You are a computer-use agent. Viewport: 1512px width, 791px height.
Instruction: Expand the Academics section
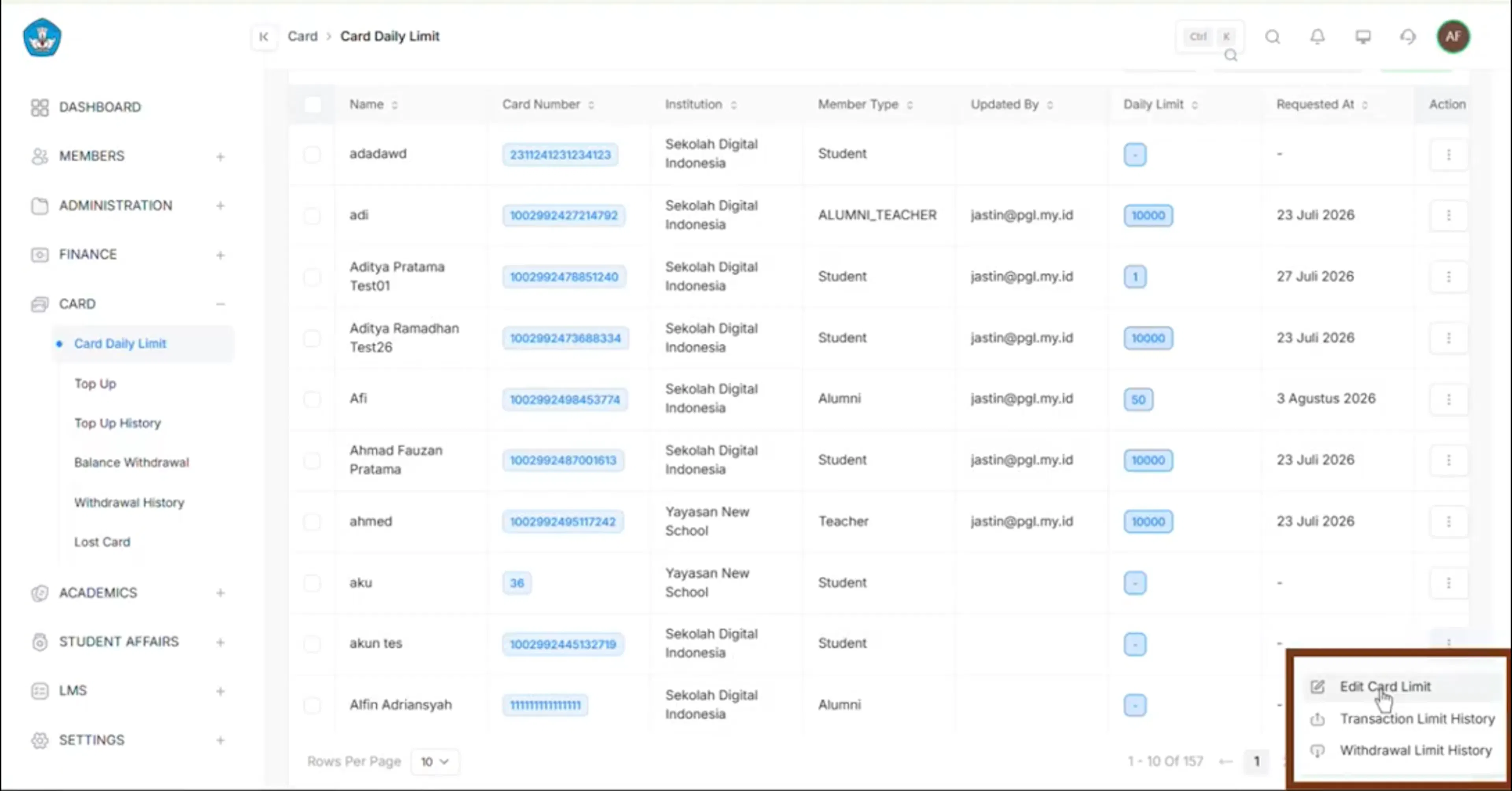[x=220, y=593]
